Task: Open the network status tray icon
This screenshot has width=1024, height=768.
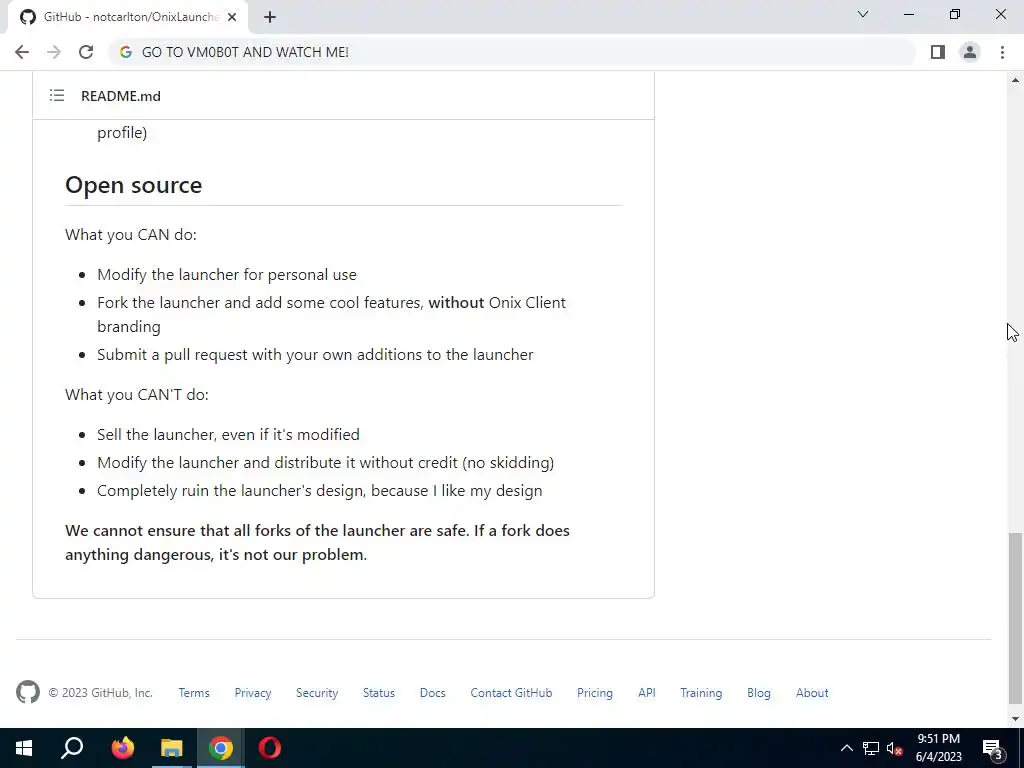Action: coord(871,748)
